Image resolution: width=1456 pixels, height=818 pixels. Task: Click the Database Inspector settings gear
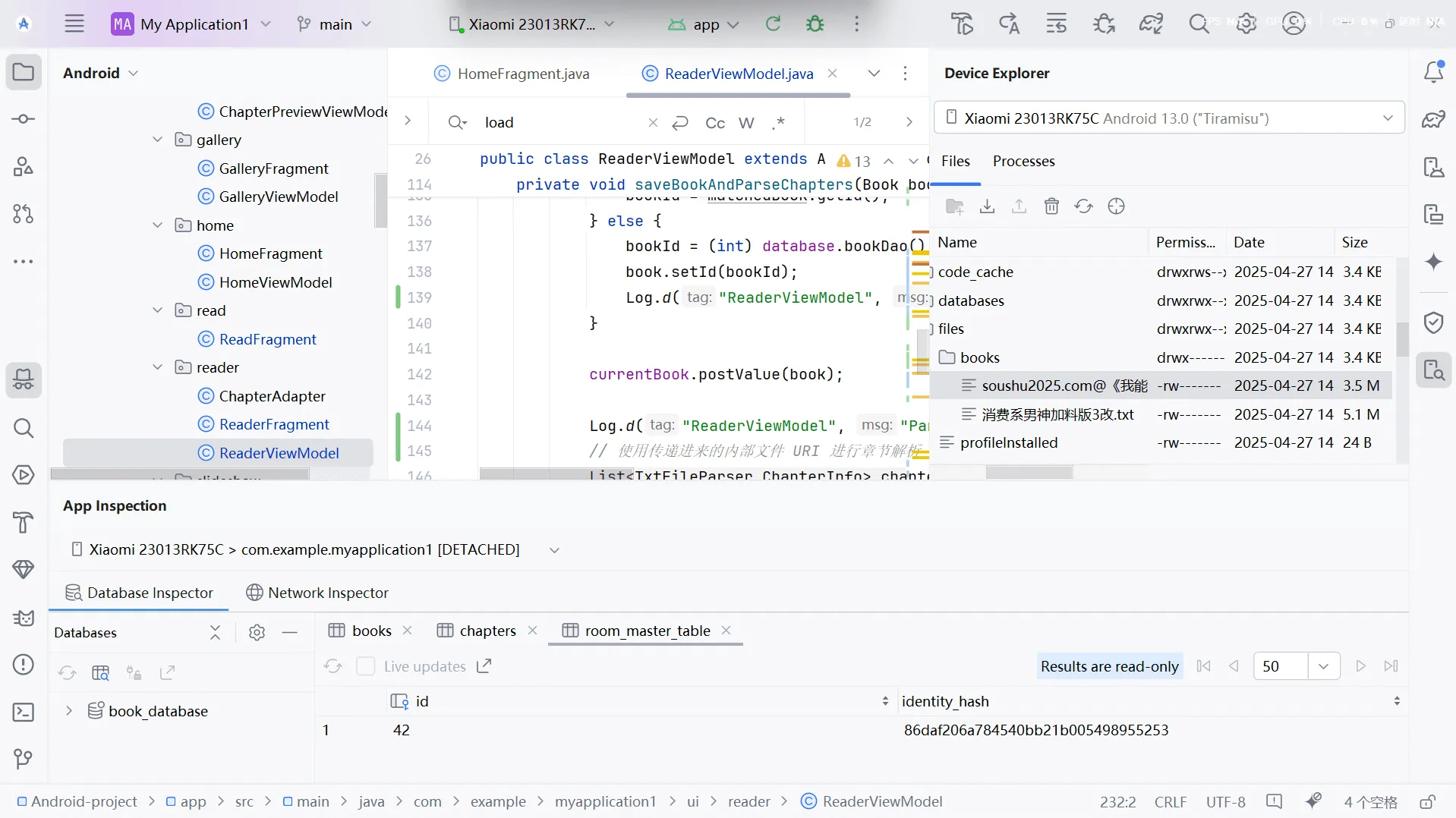click(257, 632)
